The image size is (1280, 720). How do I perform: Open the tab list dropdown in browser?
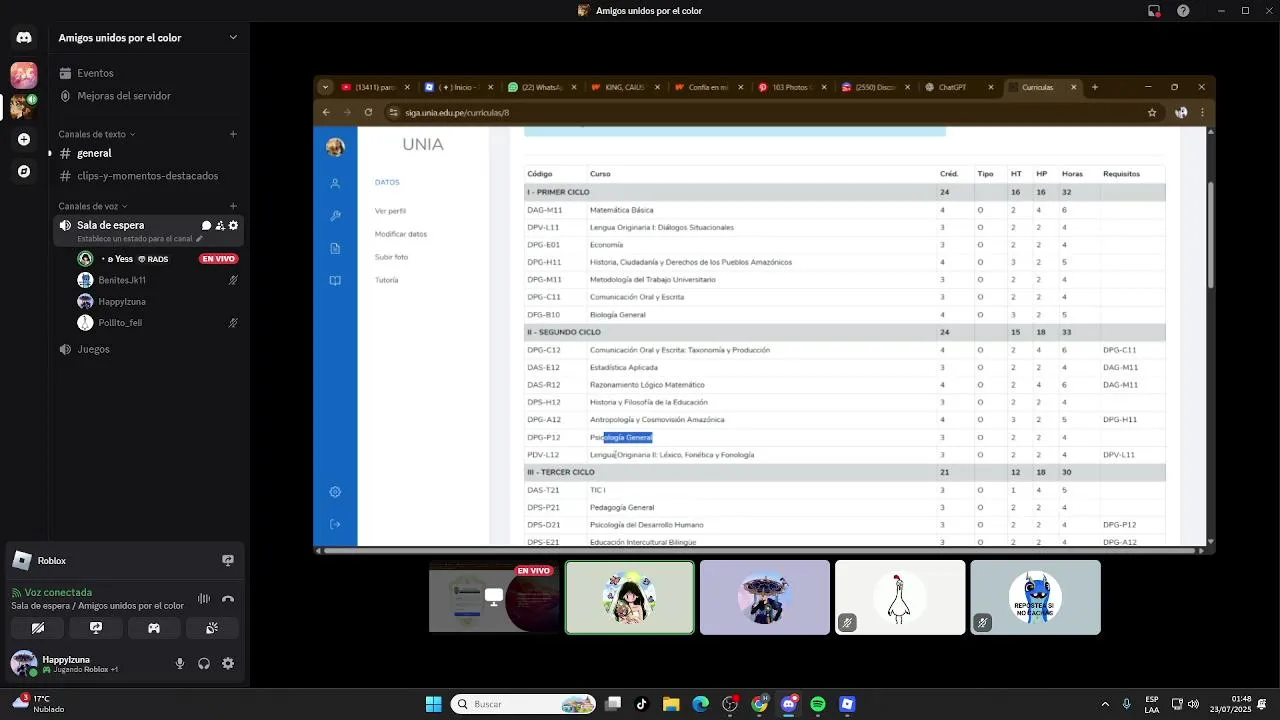click(325, 87)
